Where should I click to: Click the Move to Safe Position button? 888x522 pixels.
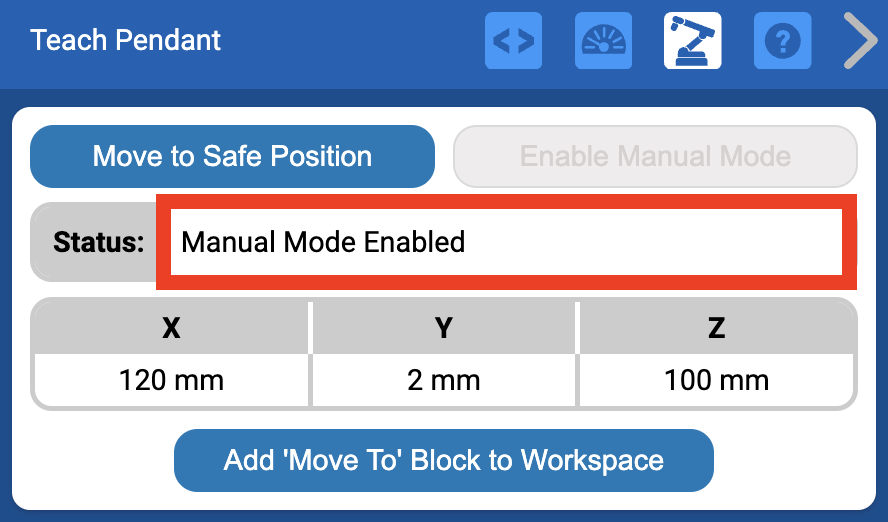tap(232, 157)
